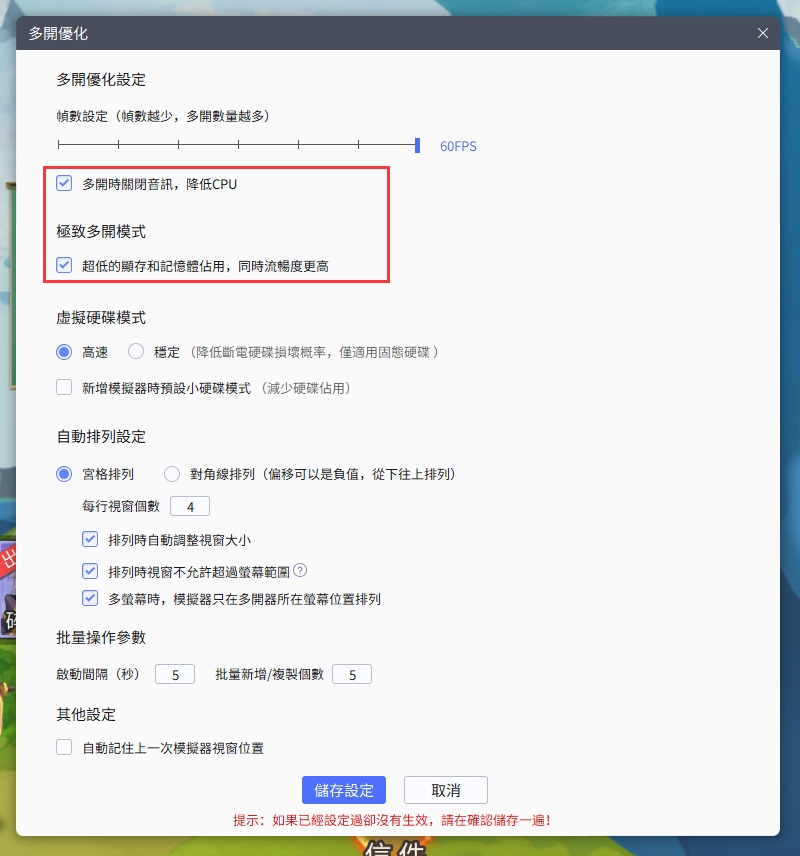
Task: Toggle 多螢幕時模擬器只在多開器所在螢幕位置排列 checkbox
Action: pos(90,598)
